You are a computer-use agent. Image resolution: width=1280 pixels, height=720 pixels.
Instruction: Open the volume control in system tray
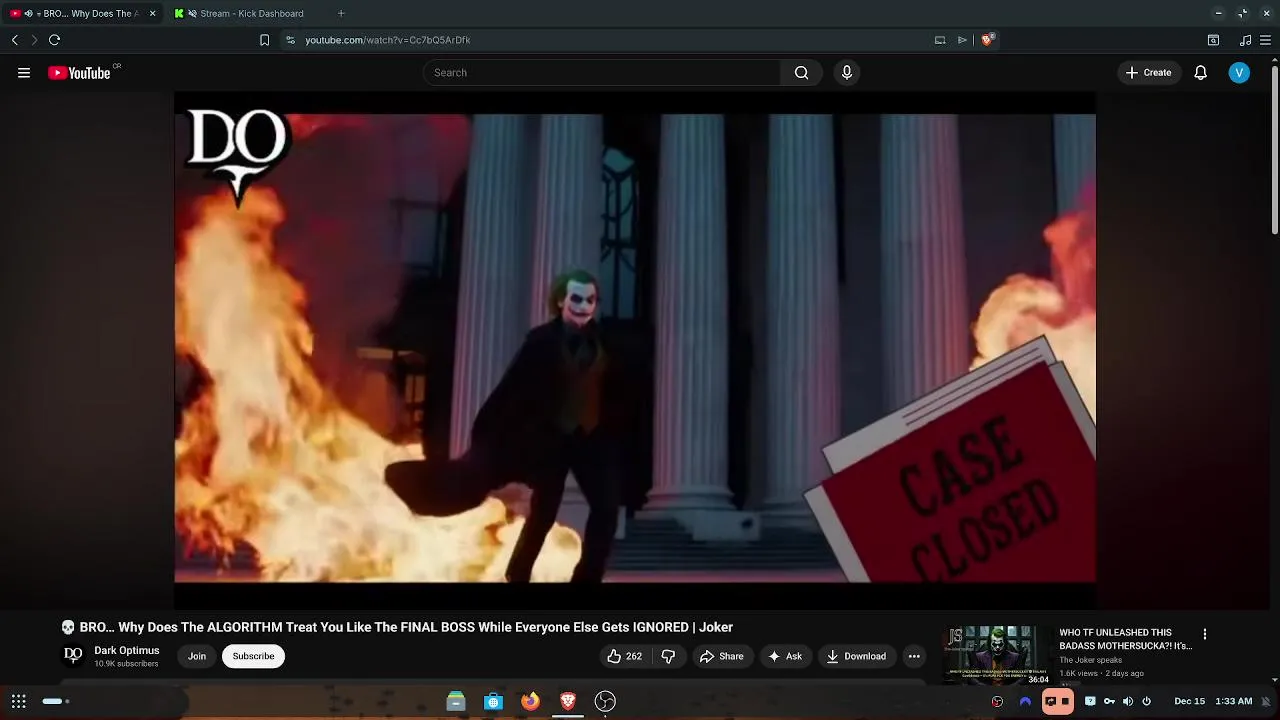pyautogui.click(x=1128, y=701)
